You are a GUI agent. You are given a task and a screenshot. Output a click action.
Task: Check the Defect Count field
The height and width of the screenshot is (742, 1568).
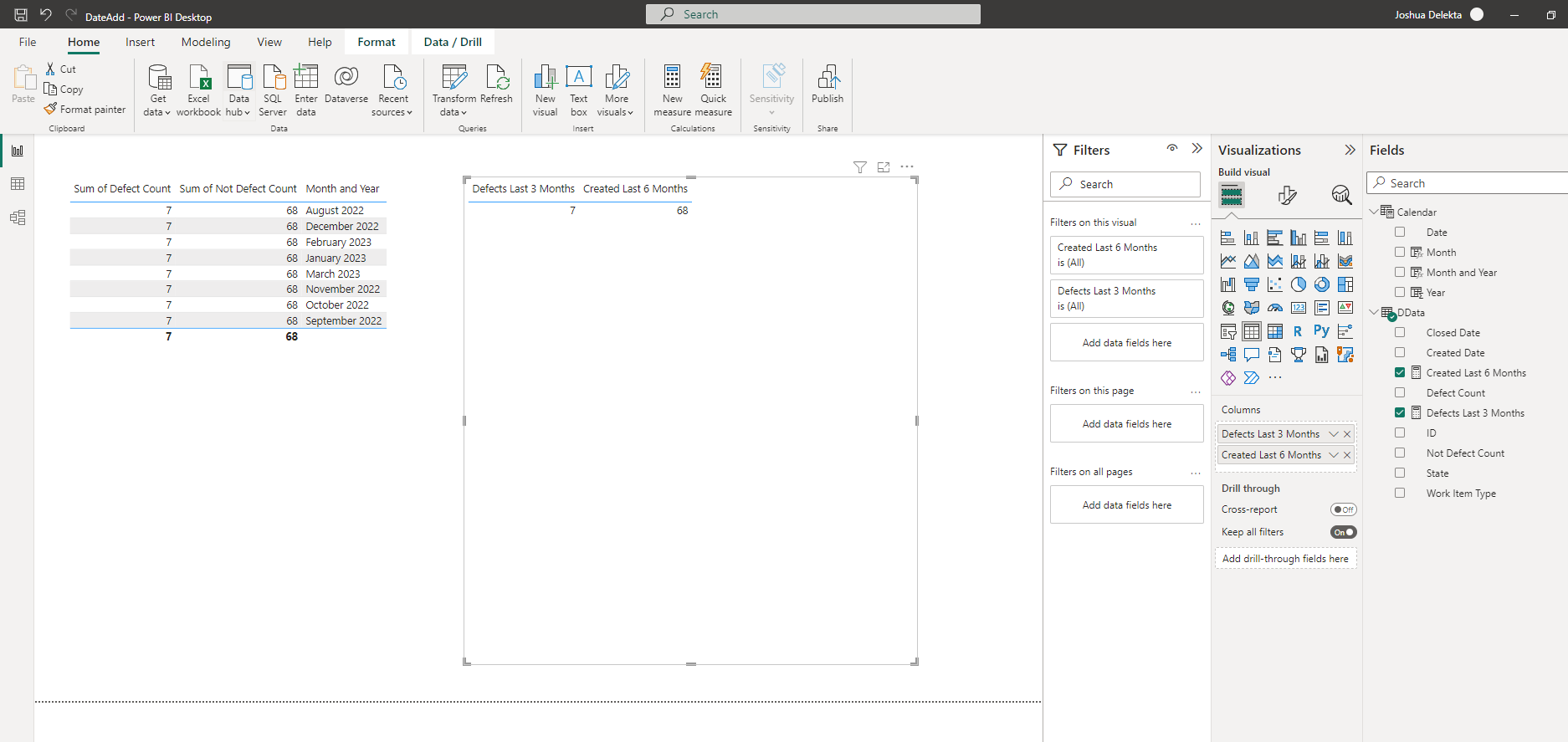1400,393
